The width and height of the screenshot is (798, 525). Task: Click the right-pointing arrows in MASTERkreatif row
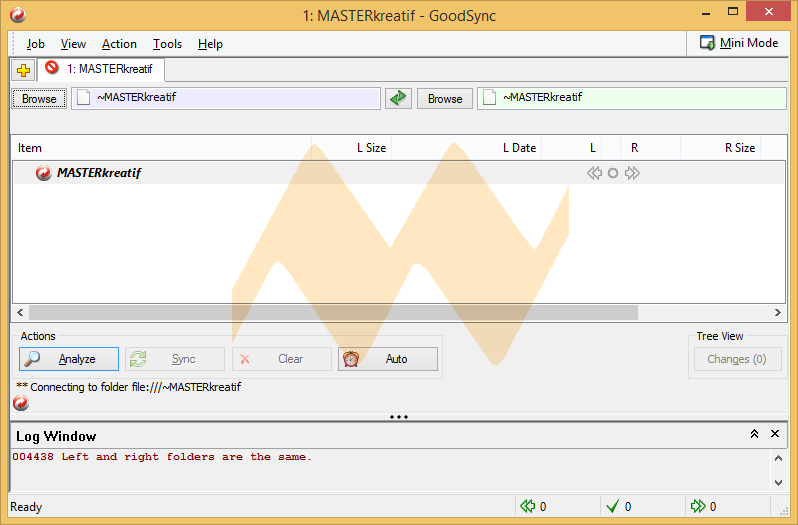[632, 173]
